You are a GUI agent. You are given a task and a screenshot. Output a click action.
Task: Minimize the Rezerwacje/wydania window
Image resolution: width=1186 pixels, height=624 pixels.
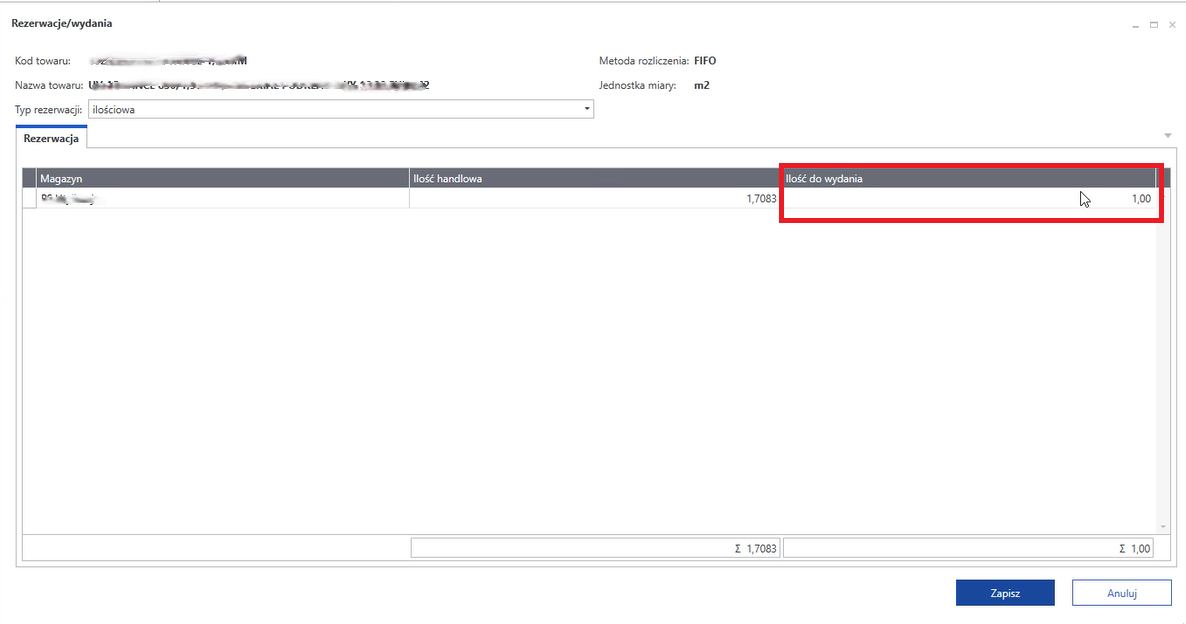[1135, 25]
